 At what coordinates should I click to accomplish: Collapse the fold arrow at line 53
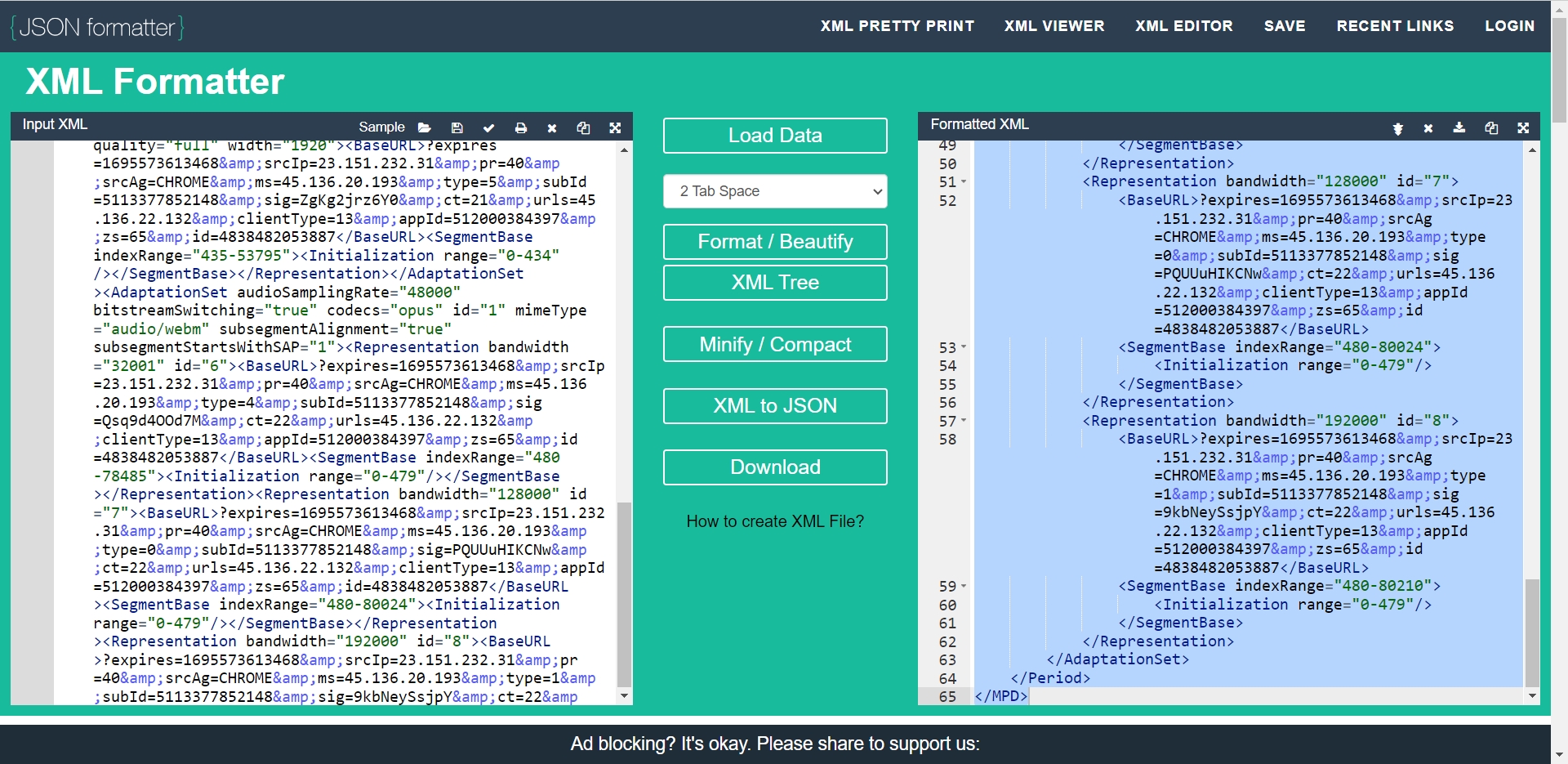coord(964,347)
